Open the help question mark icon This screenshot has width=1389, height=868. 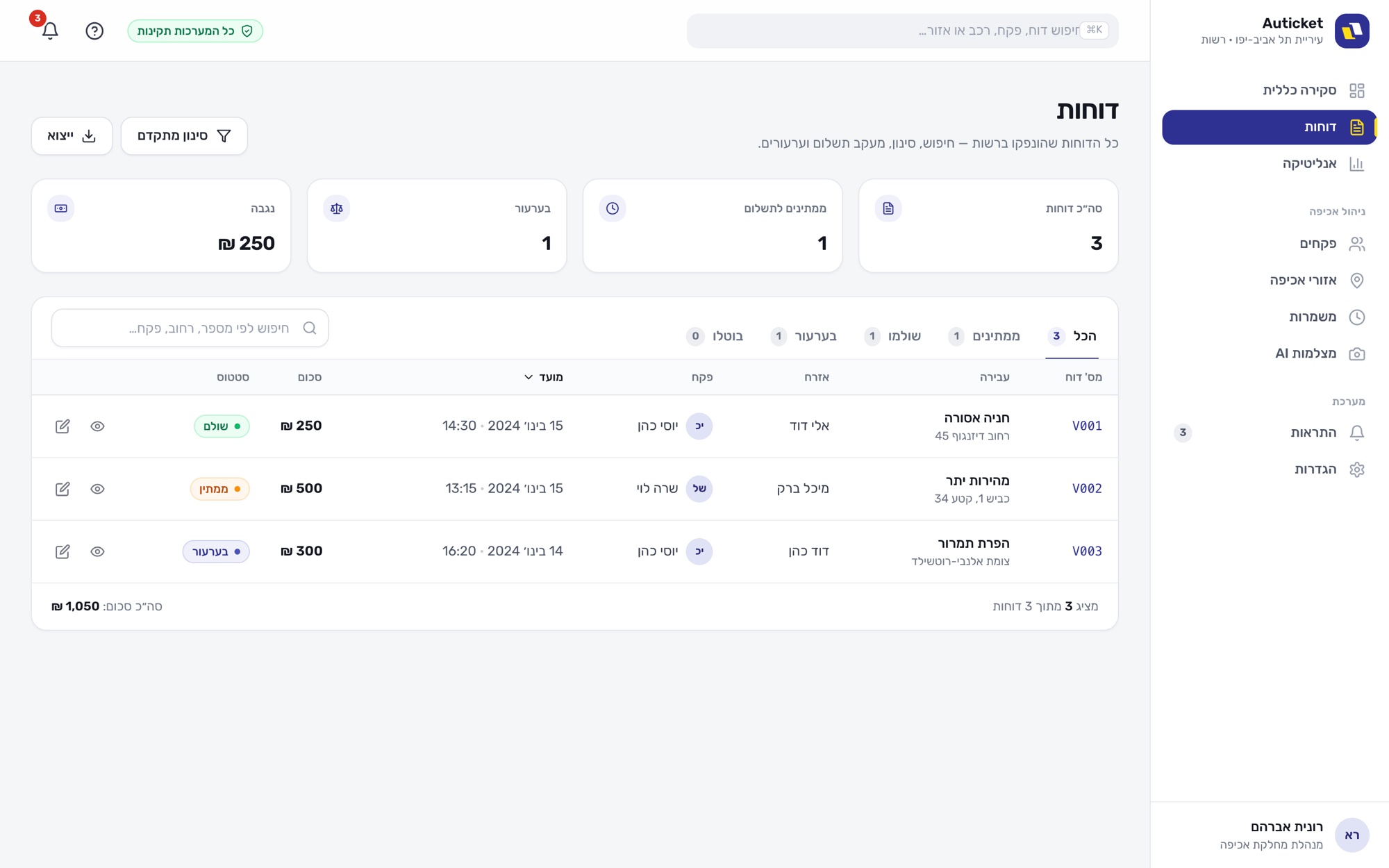(x=94, y=31)
